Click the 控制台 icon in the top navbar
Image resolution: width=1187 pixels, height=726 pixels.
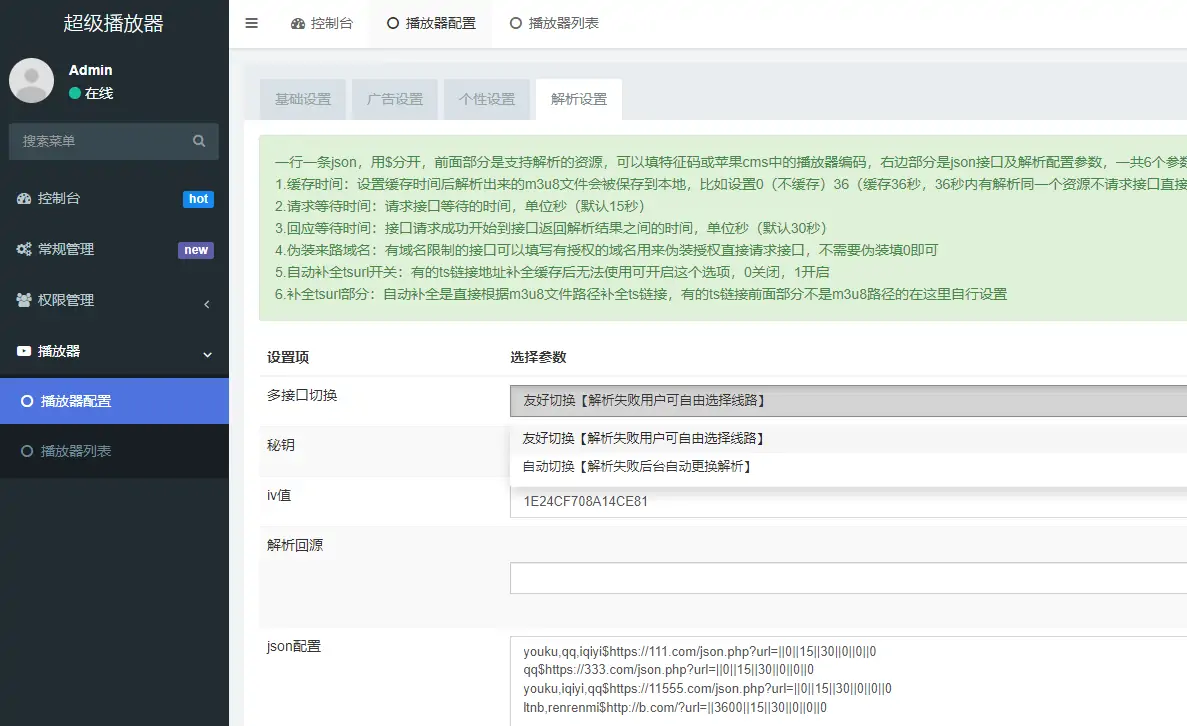(295, 23)
